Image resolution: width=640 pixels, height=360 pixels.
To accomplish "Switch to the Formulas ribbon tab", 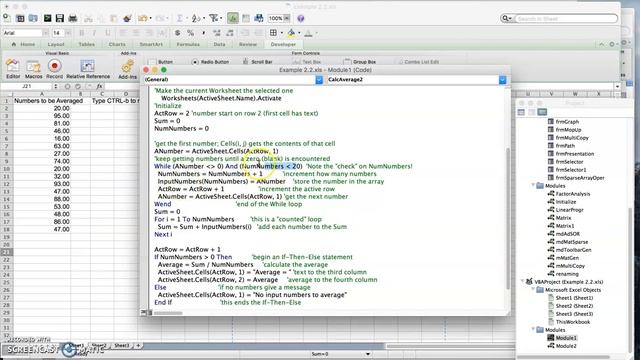I will click(188, 44).
